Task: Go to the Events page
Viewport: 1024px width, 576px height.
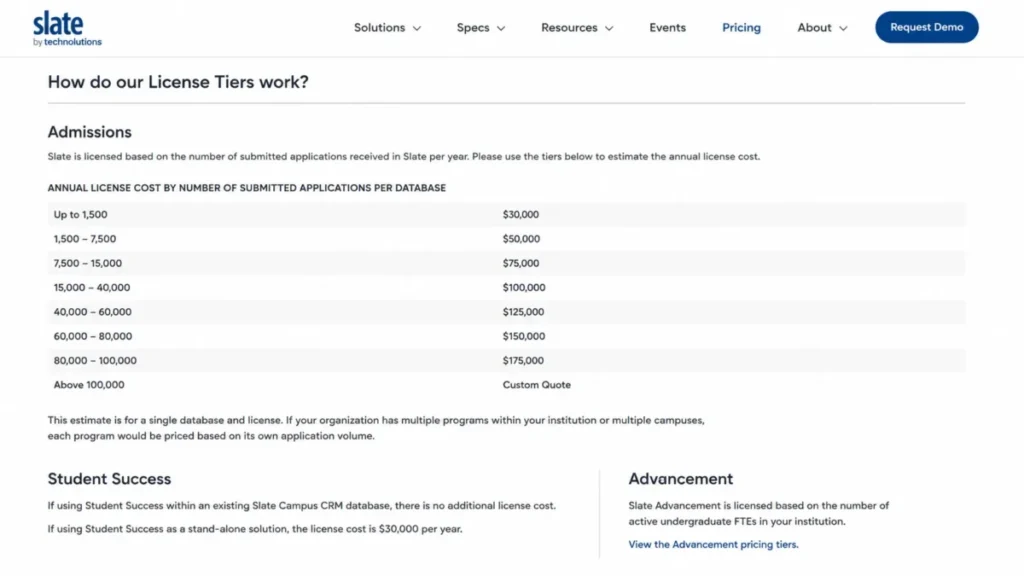Action: pyautogui.click(x=667, y=27)
